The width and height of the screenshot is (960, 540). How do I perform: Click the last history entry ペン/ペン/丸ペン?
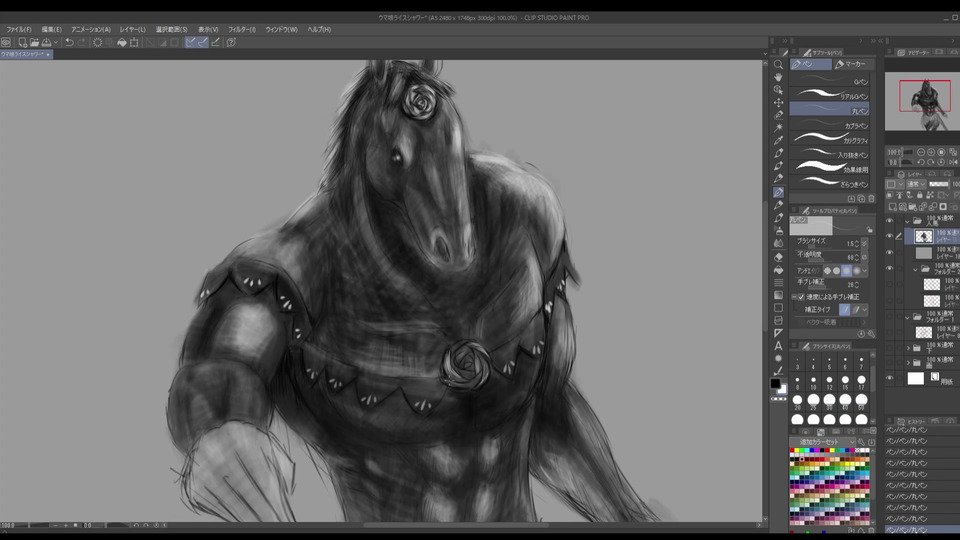(x=922, y=530)
